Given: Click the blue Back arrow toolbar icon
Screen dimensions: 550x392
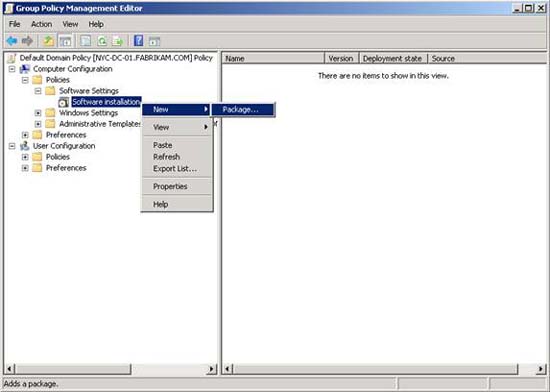Looking at the screenshot, I should 12,41.
